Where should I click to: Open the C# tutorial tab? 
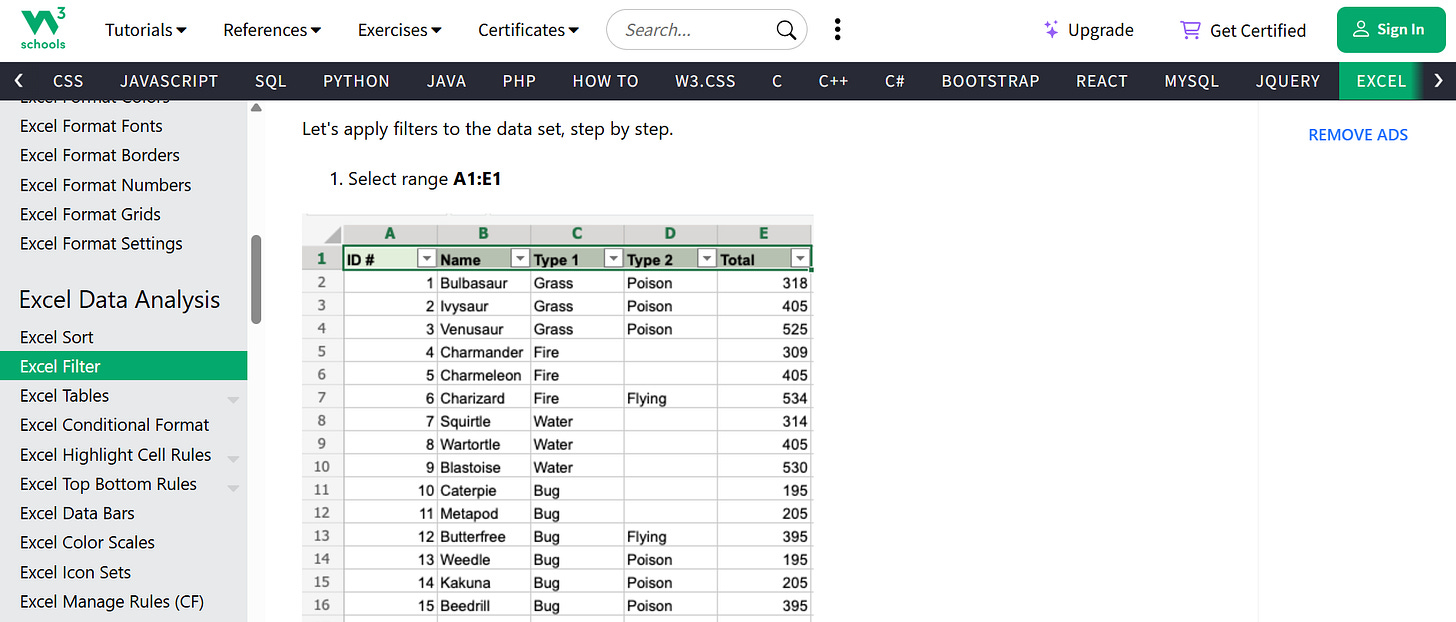tap(895, 81)
